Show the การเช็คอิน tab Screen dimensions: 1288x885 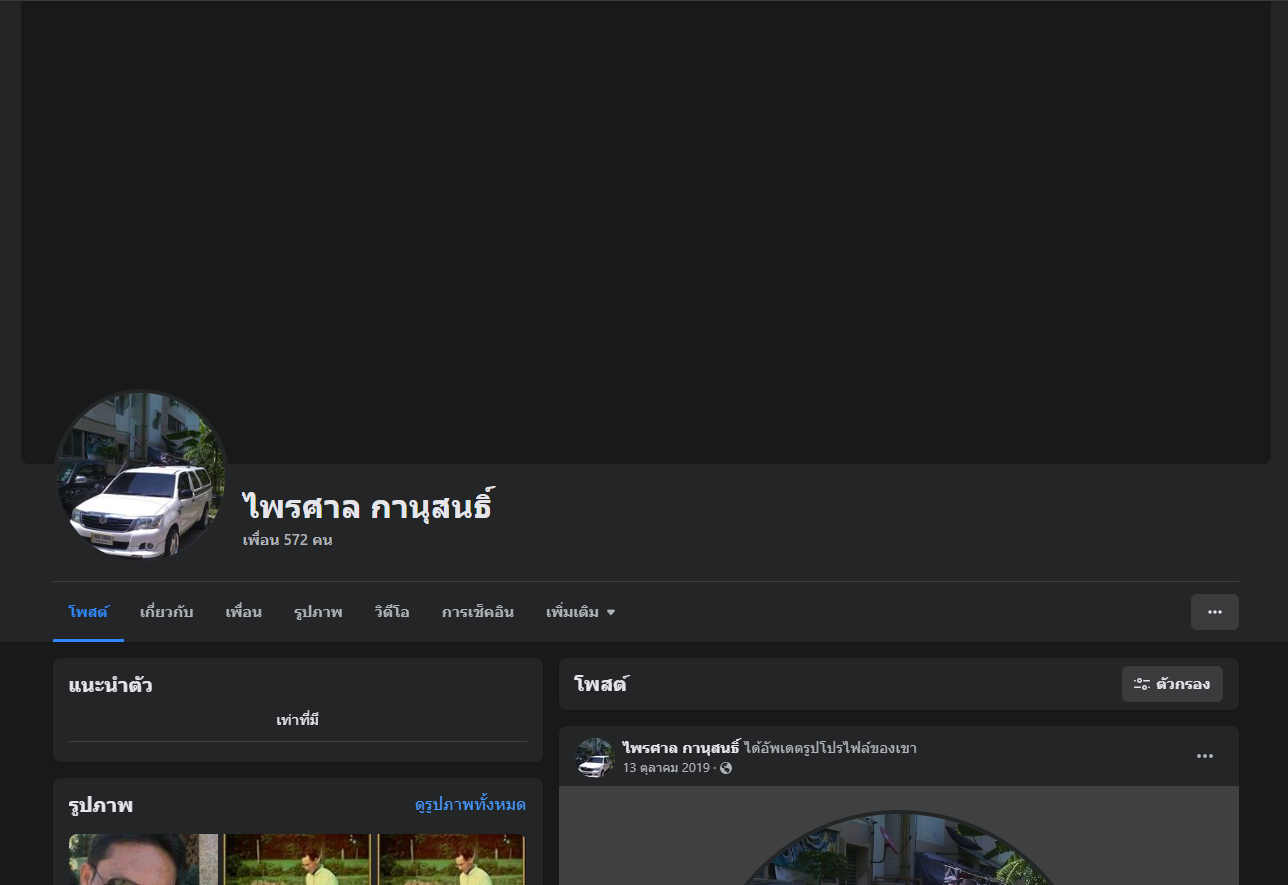(x=478, y=612)
